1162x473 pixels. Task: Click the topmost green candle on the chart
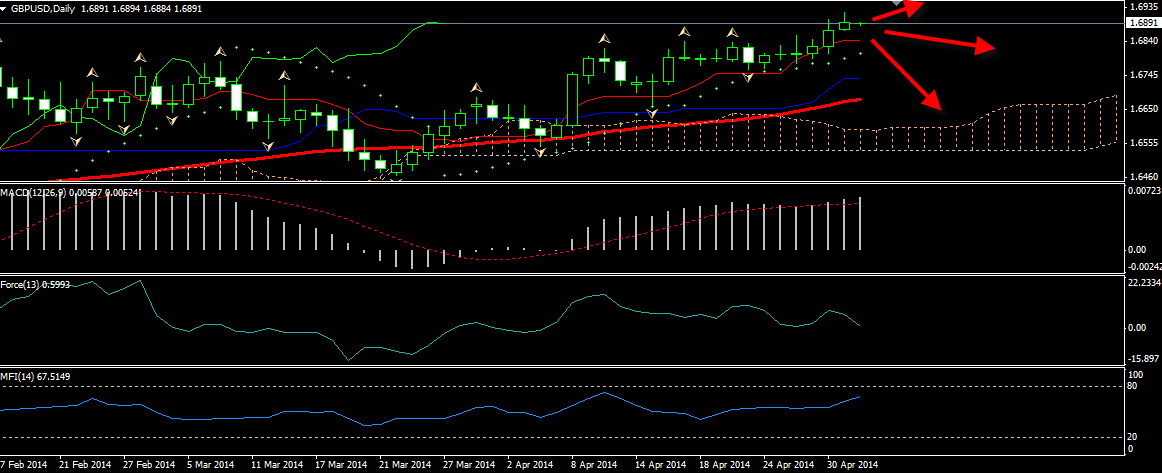tap(845, 23)
